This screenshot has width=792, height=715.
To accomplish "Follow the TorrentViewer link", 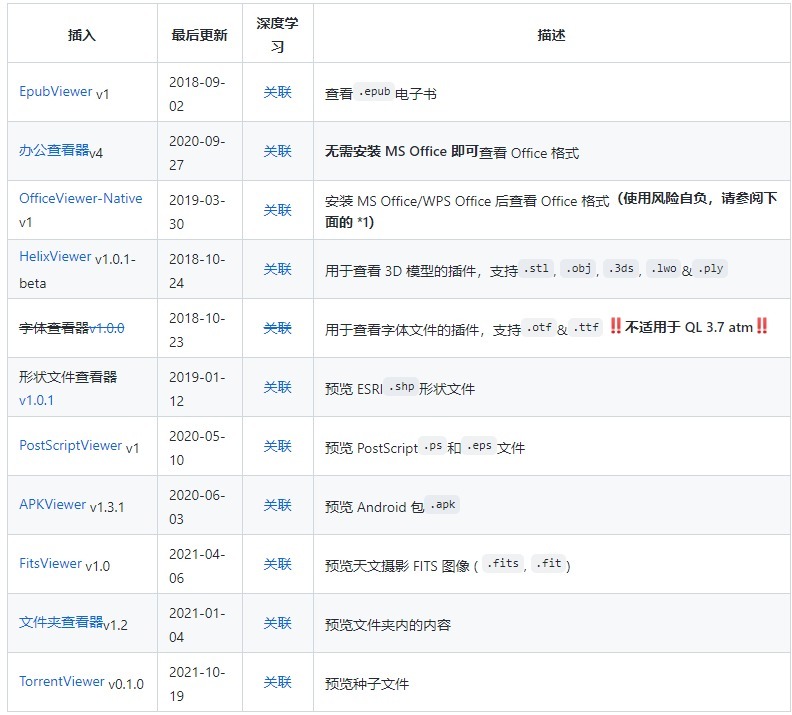I will click(x=61, y=682).
